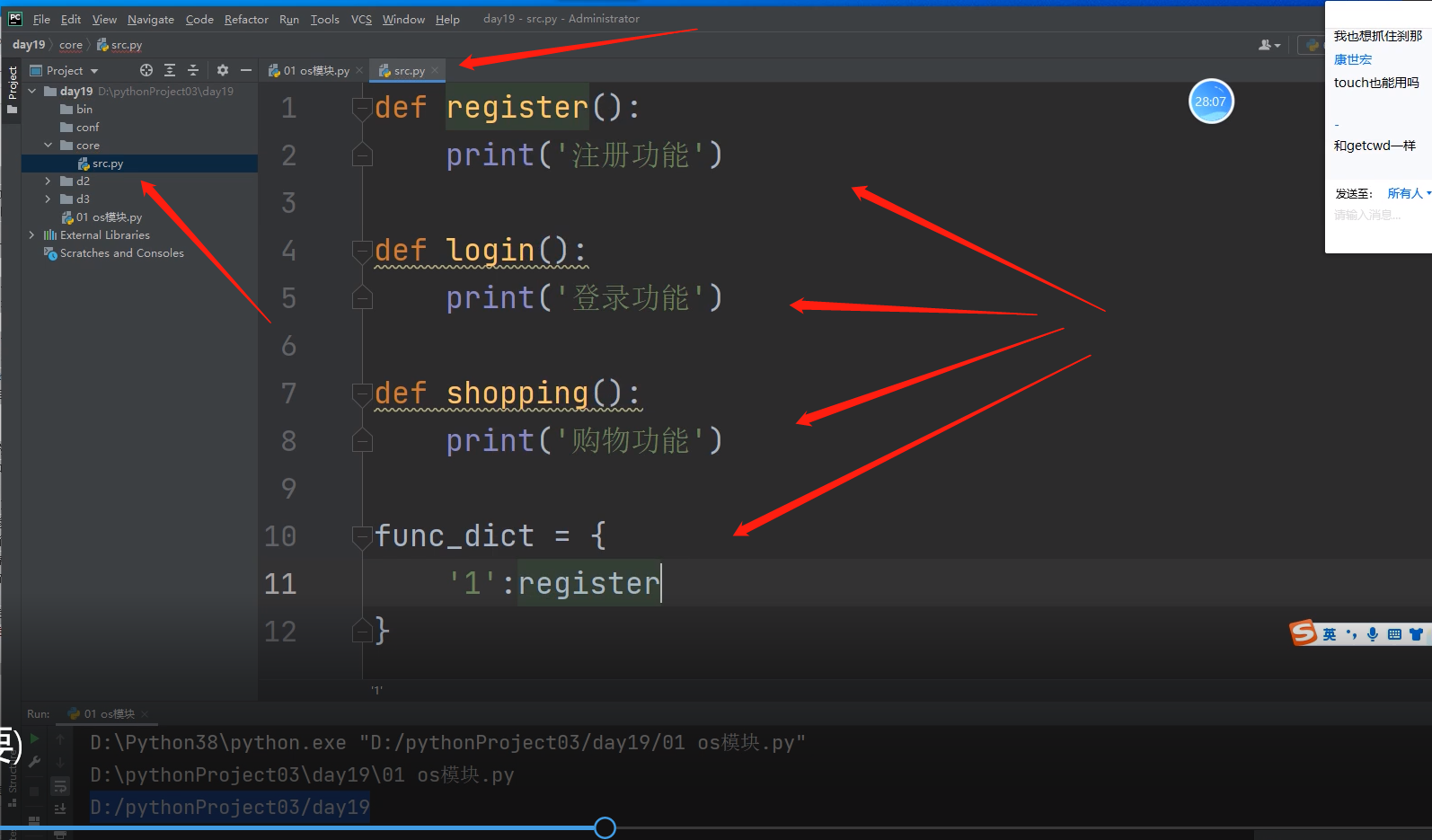The image size is (1432, 840).
Task: Open the Navigate menu
Action: (x=151, y=19)
